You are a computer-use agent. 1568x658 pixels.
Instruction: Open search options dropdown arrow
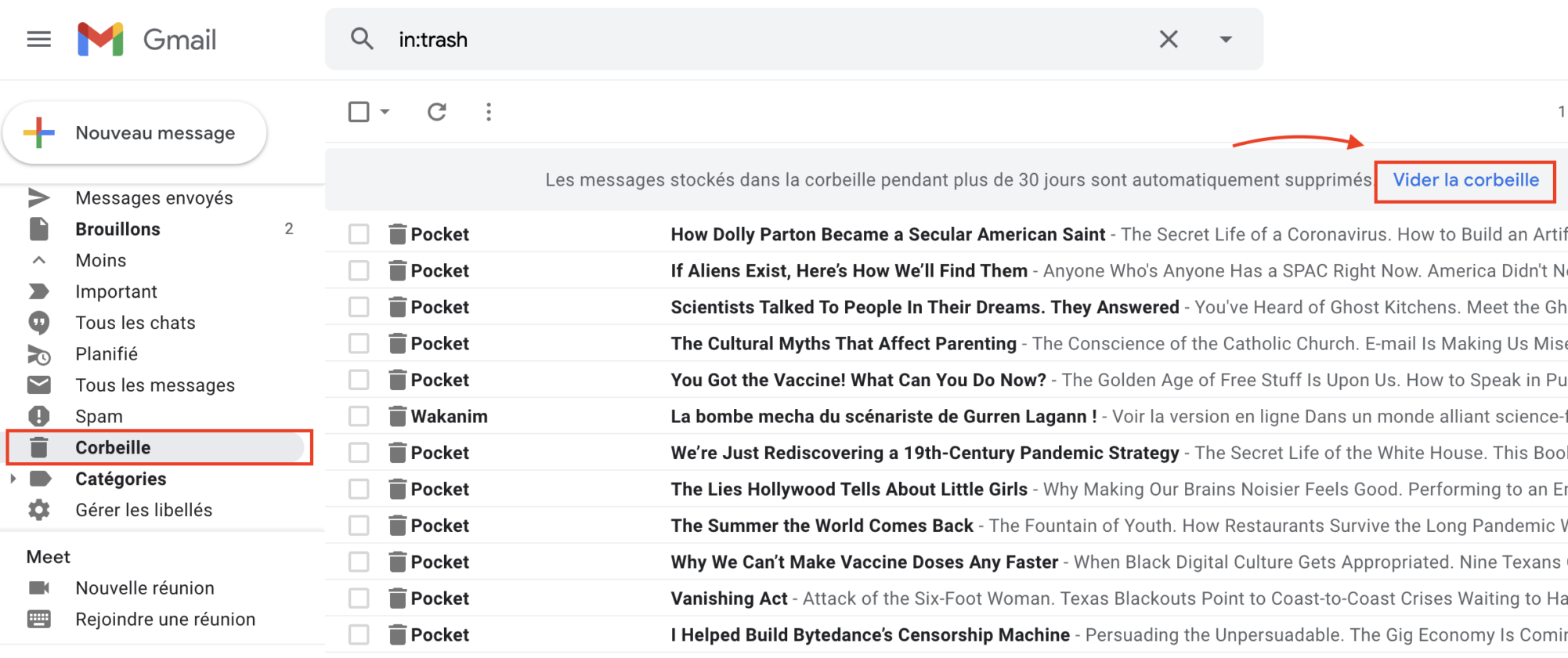(x=1226, y=39)
